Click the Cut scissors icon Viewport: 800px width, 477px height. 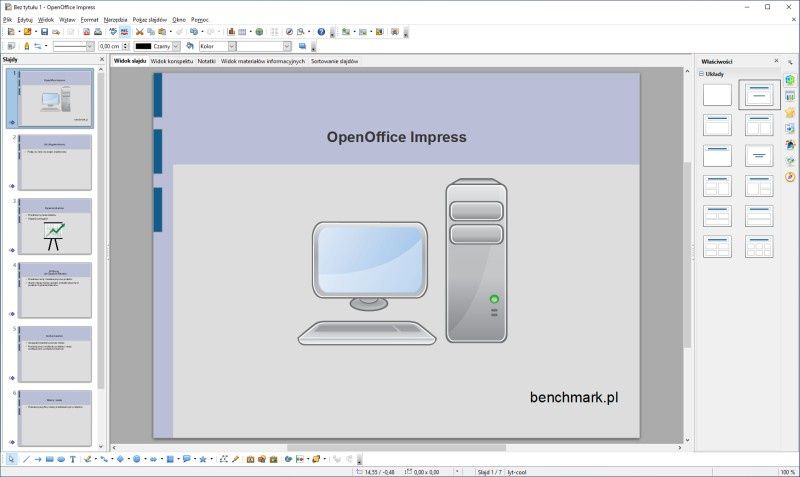(139, 32)
